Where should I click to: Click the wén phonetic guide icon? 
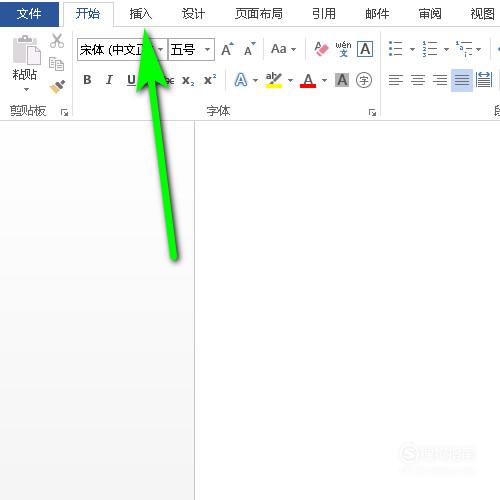click(x=343, y=49)
